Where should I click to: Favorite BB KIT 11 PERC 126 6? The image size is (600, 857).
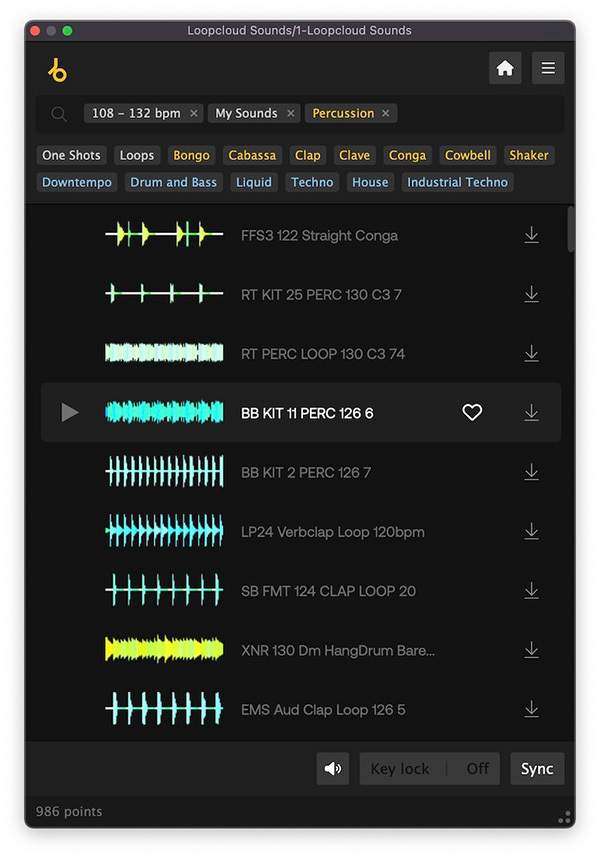(472, 412)
